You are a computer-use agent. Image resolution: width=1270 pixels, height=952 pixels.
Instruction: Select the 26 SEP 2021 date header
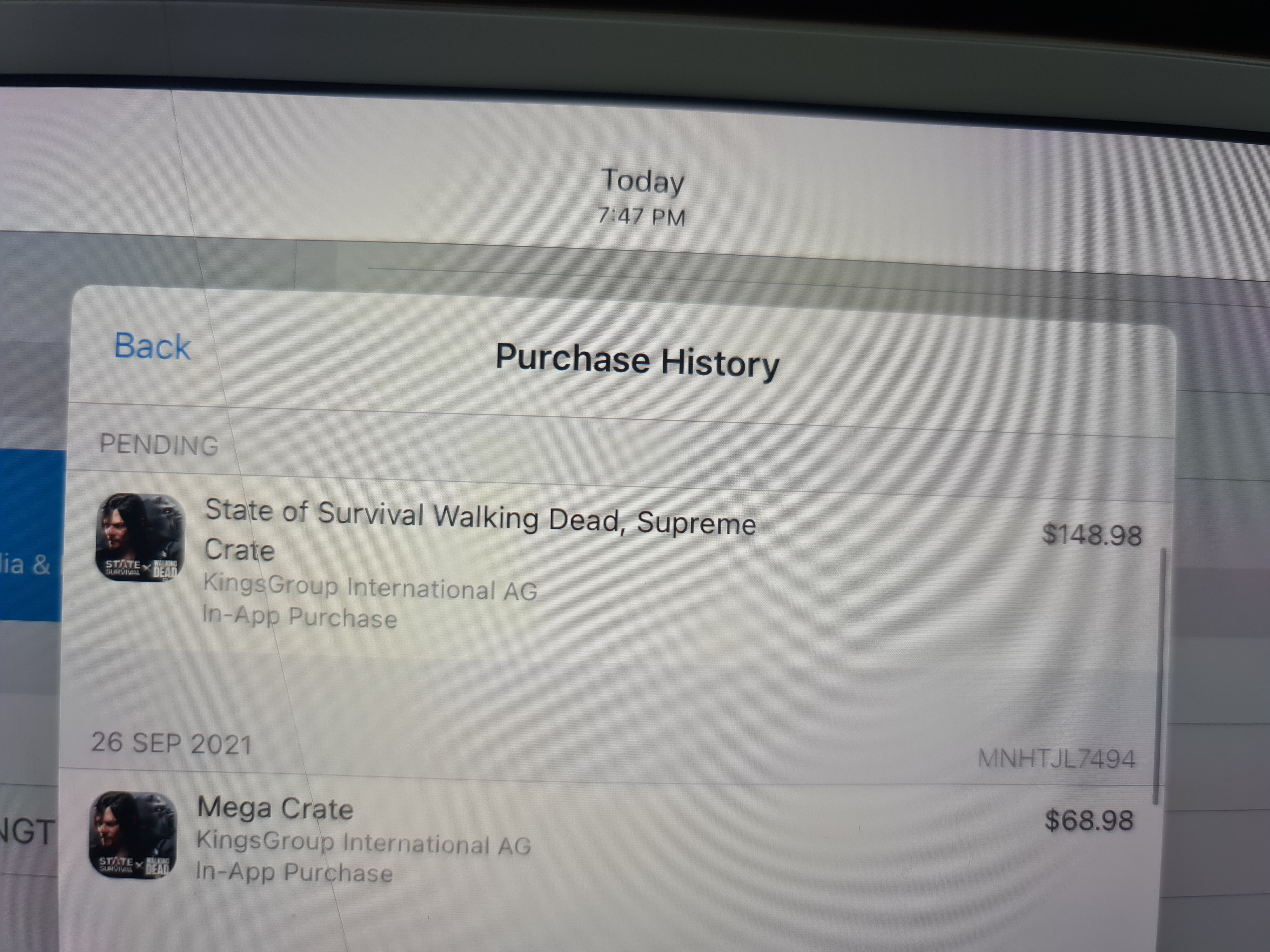click(171, 744)
